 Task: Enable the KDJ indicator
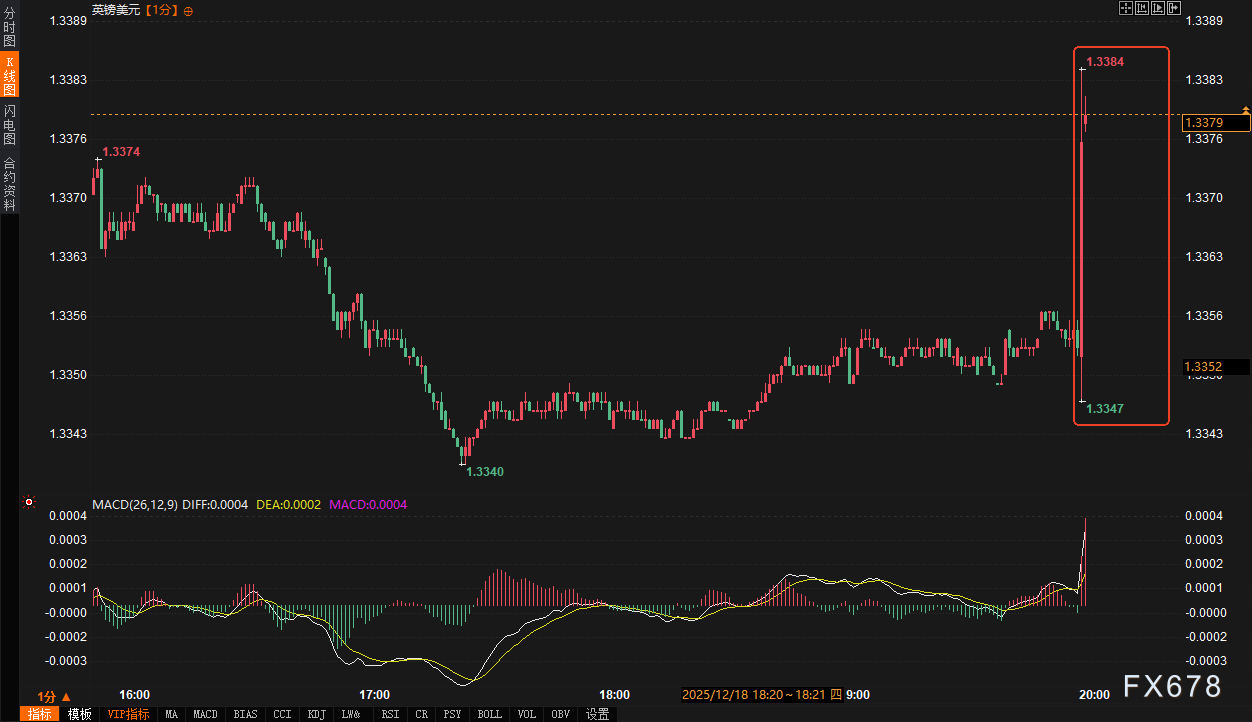(316, 714)
